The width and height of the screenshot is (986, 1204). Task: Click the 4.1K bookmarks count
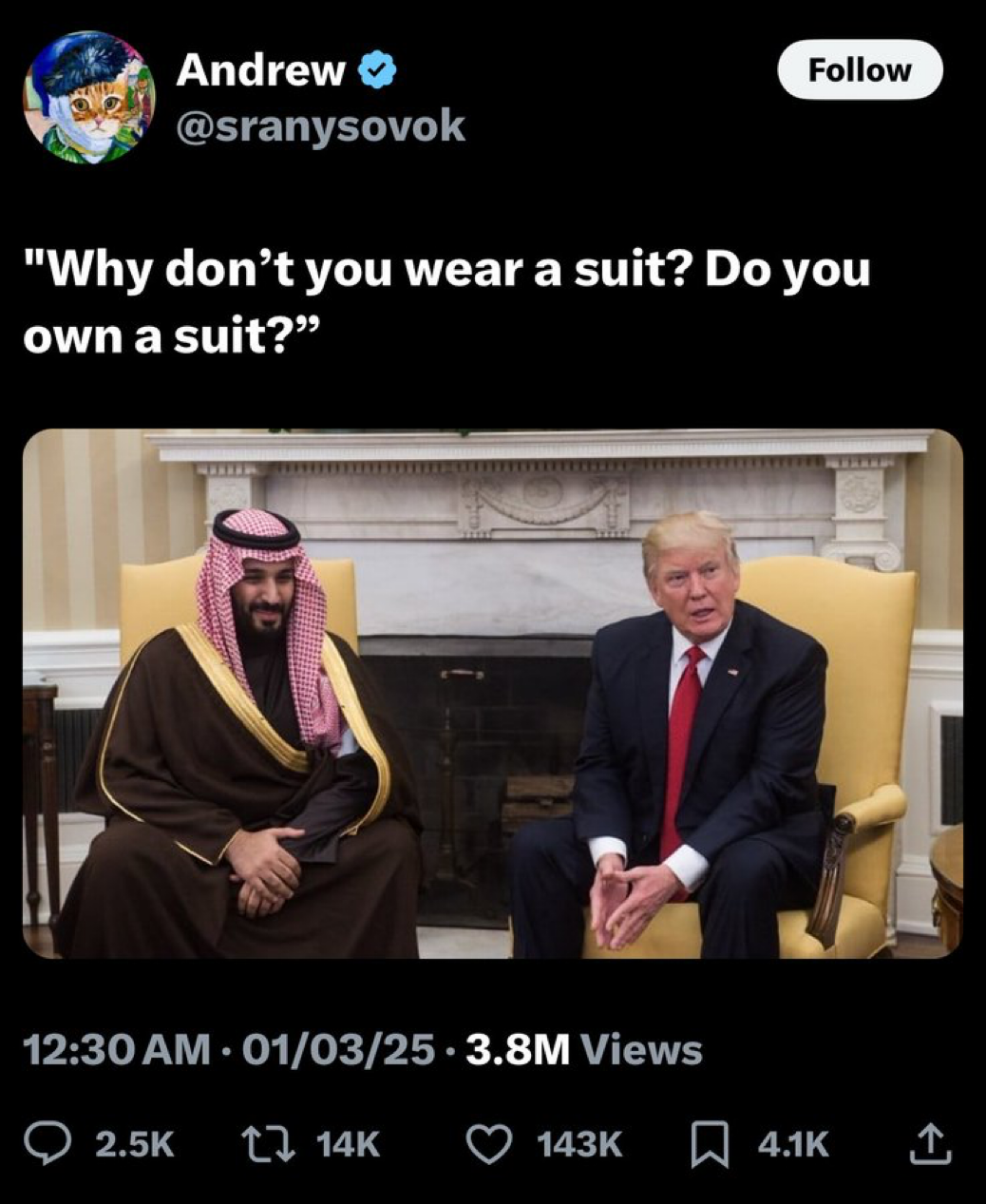click(793, 1145)
